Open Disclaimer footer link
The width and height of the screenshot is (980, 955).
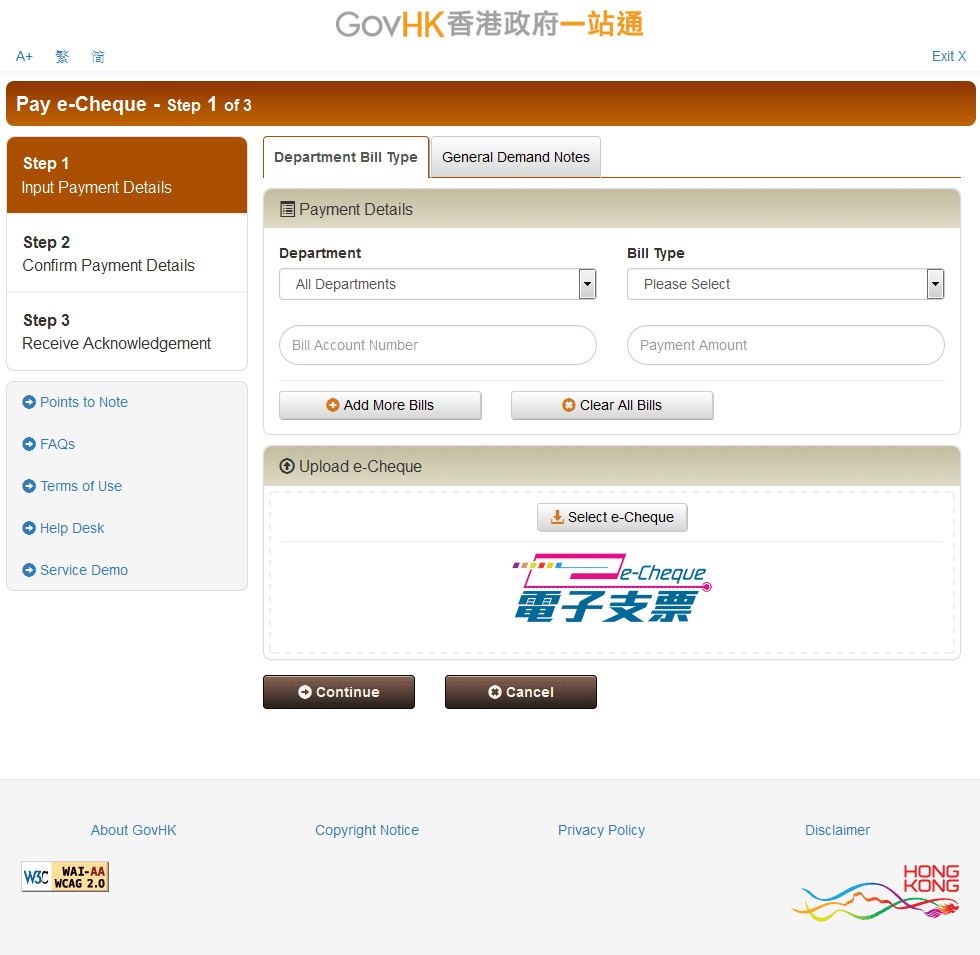tap(838, 831)
